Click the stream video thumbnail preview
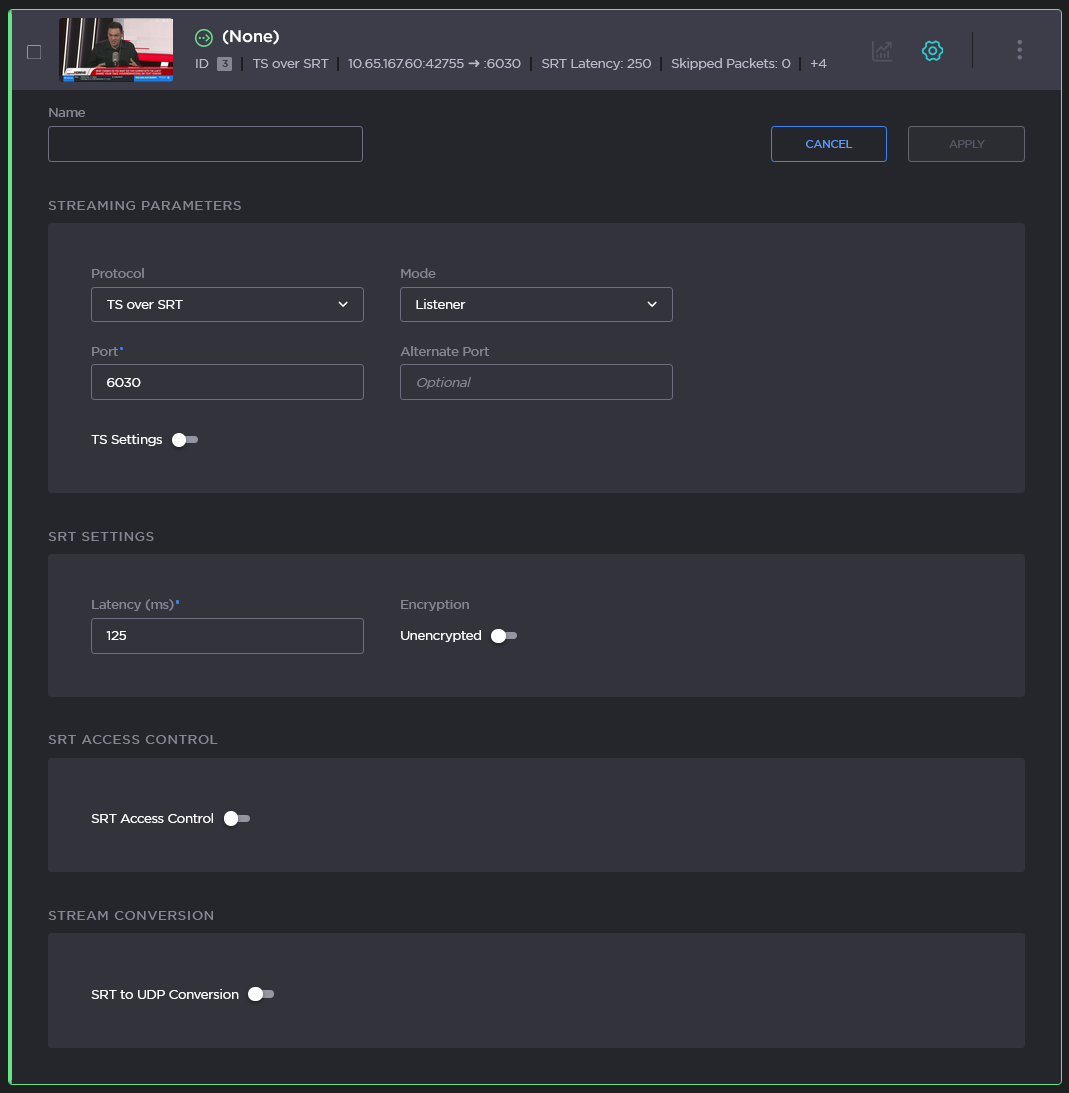This screenshot has width=1069, height=1093. pyautogui.click(x=116, y=50)
